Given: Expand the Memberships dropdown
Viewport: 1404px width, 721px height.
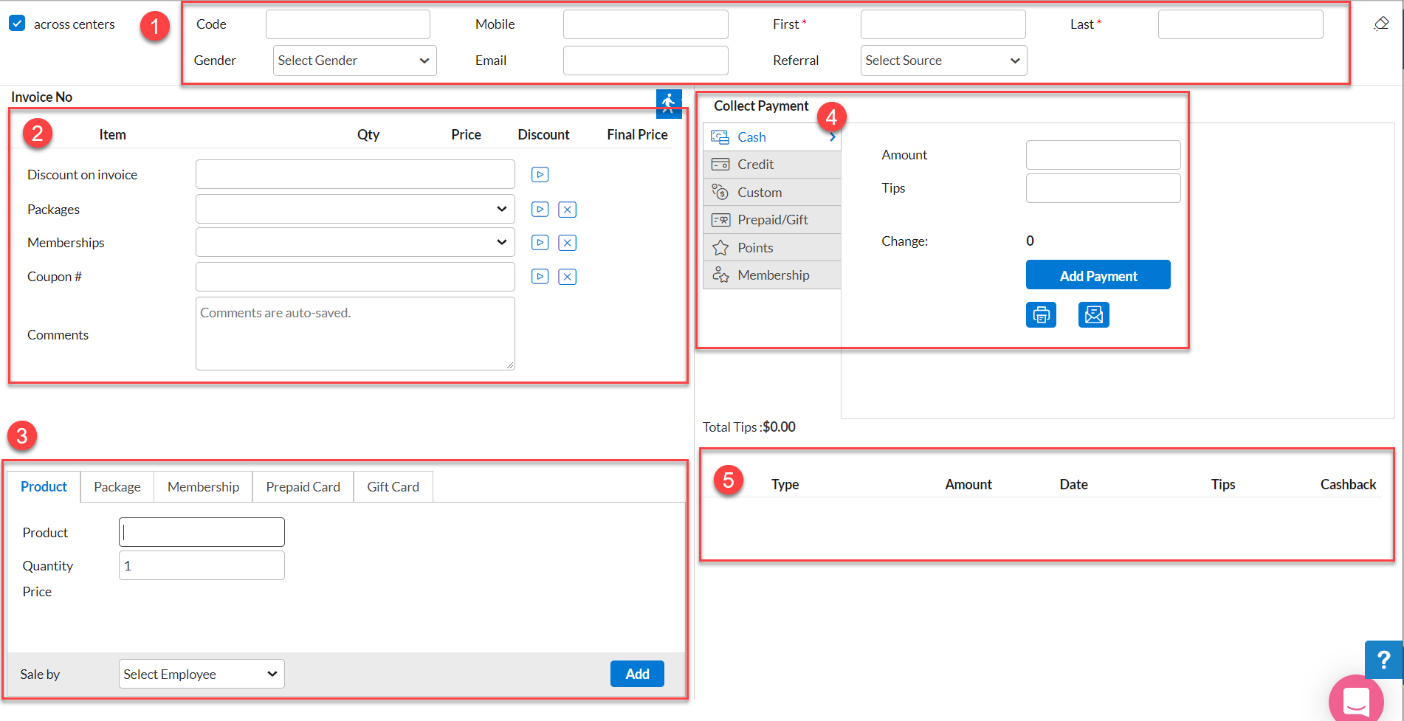Looking at the screenshot, I should (355, 242).
